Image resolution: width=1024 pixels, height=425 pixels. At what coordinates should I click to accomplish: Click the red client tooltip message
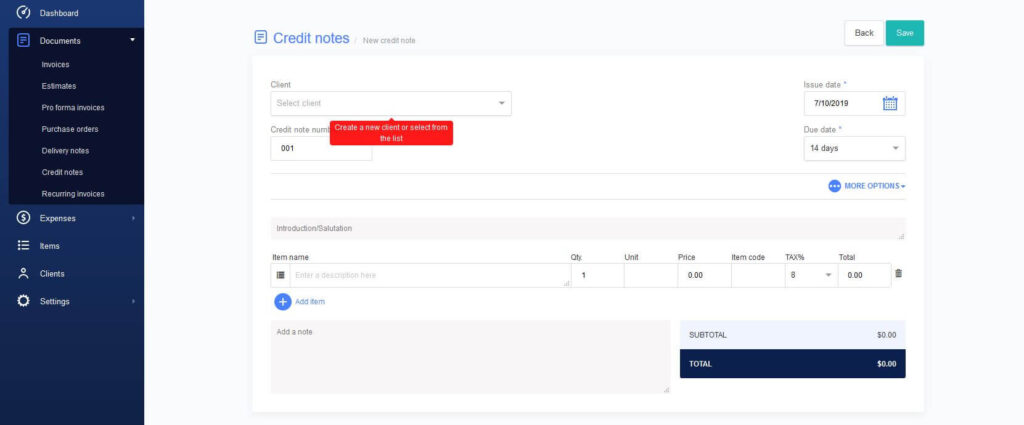391,133
